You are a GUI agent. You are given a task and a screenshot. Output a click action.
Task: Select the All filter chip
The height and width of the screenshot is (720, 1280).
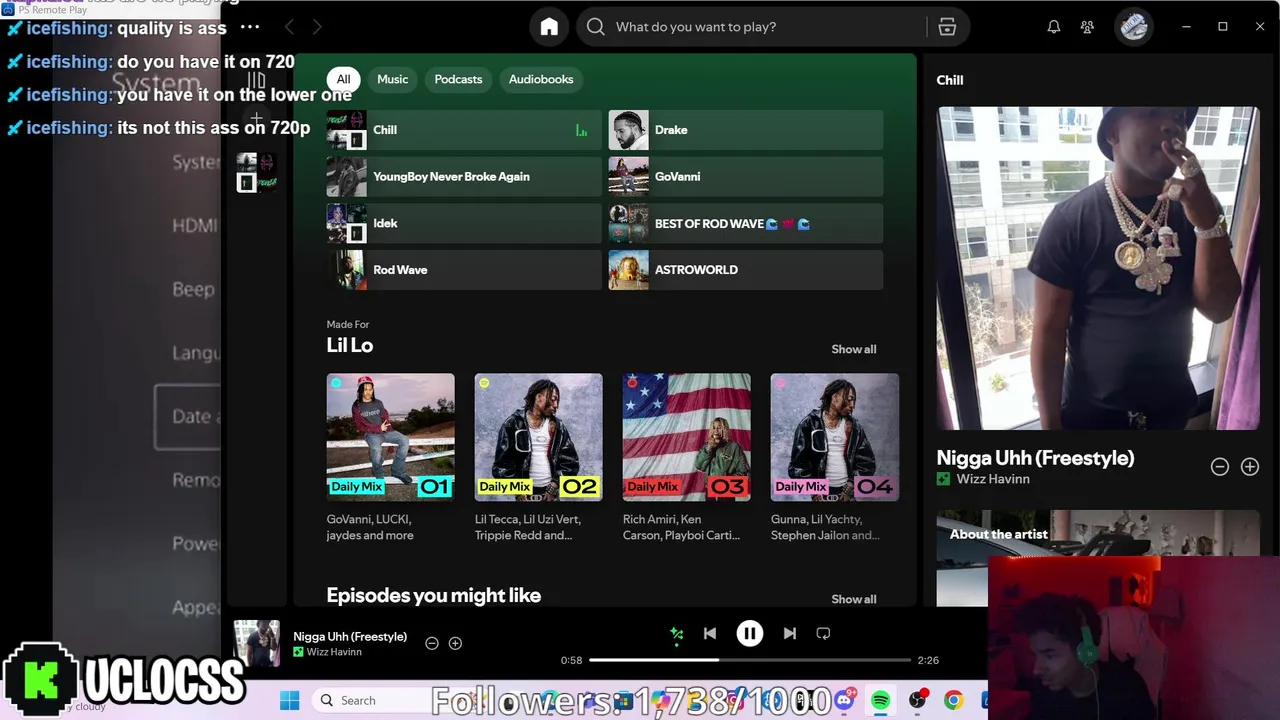pyautogui.click(x=343, y=79)
